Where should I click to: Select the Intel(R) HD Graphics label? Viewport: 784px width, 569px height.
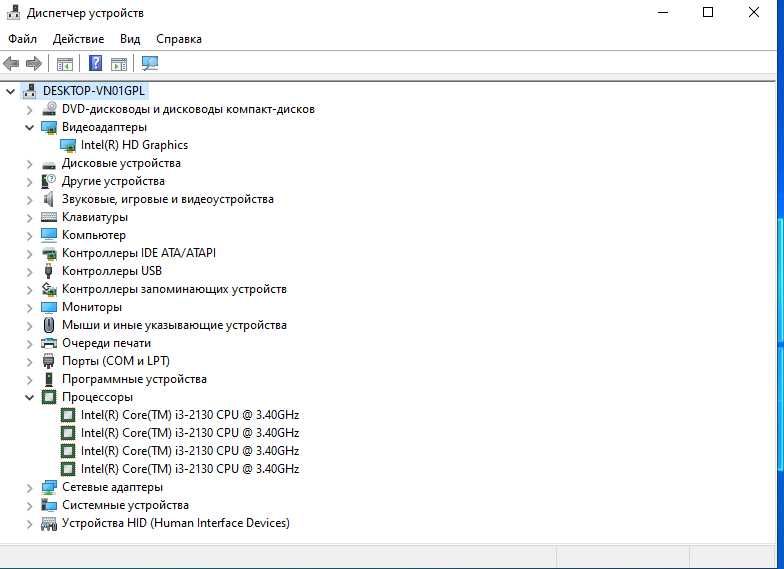[134, 145]
